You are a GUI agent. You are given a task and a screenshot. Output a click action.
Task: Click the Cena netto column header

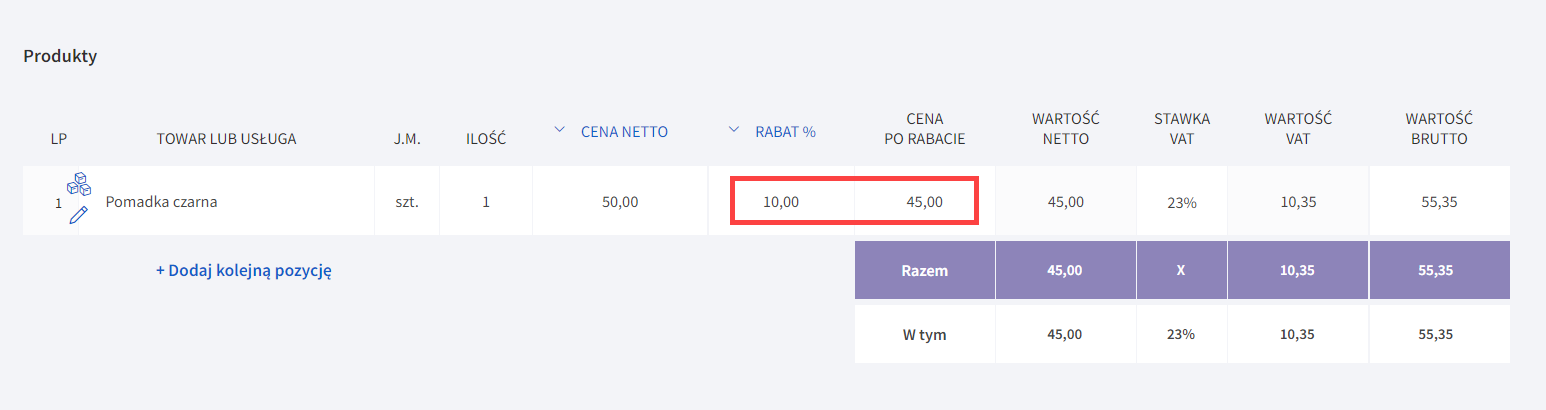(x=624, y=131)
